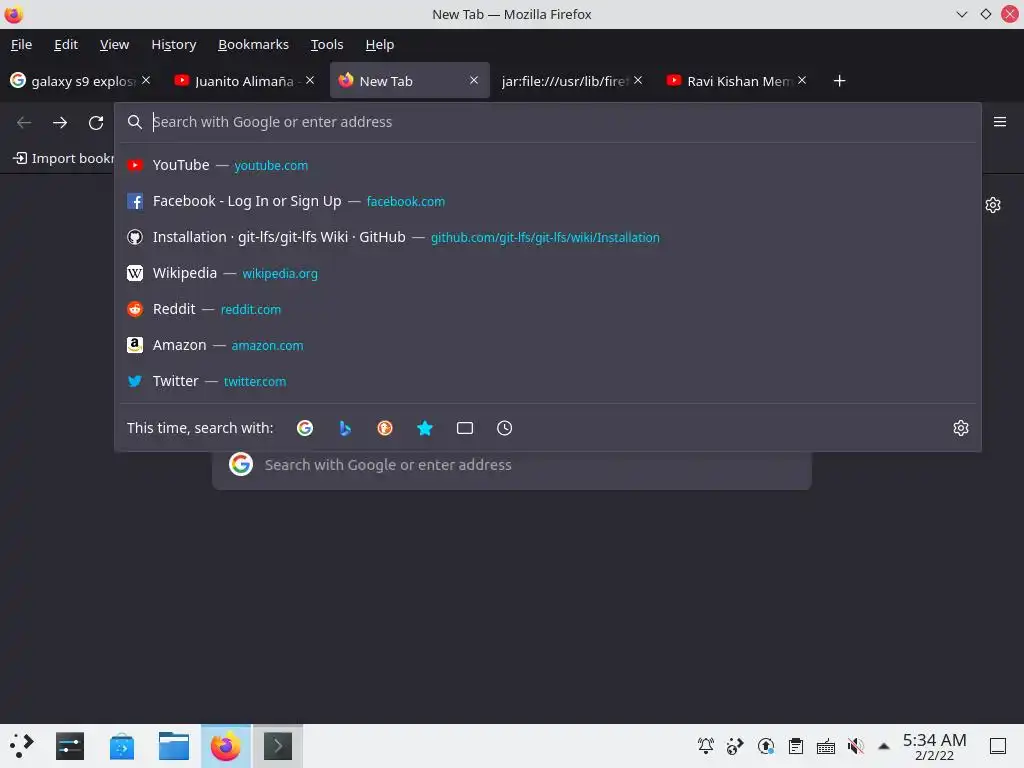The image size is (1024, 768).
Task: Open a new tab with plus button
Action: coord(839,81)
